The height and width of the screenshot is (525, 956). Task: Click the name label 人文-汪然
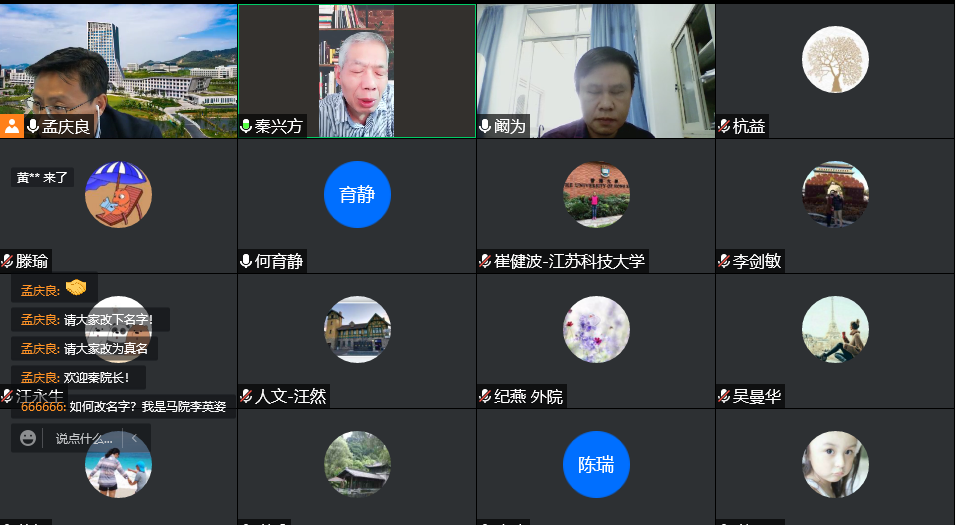point(291,396)
